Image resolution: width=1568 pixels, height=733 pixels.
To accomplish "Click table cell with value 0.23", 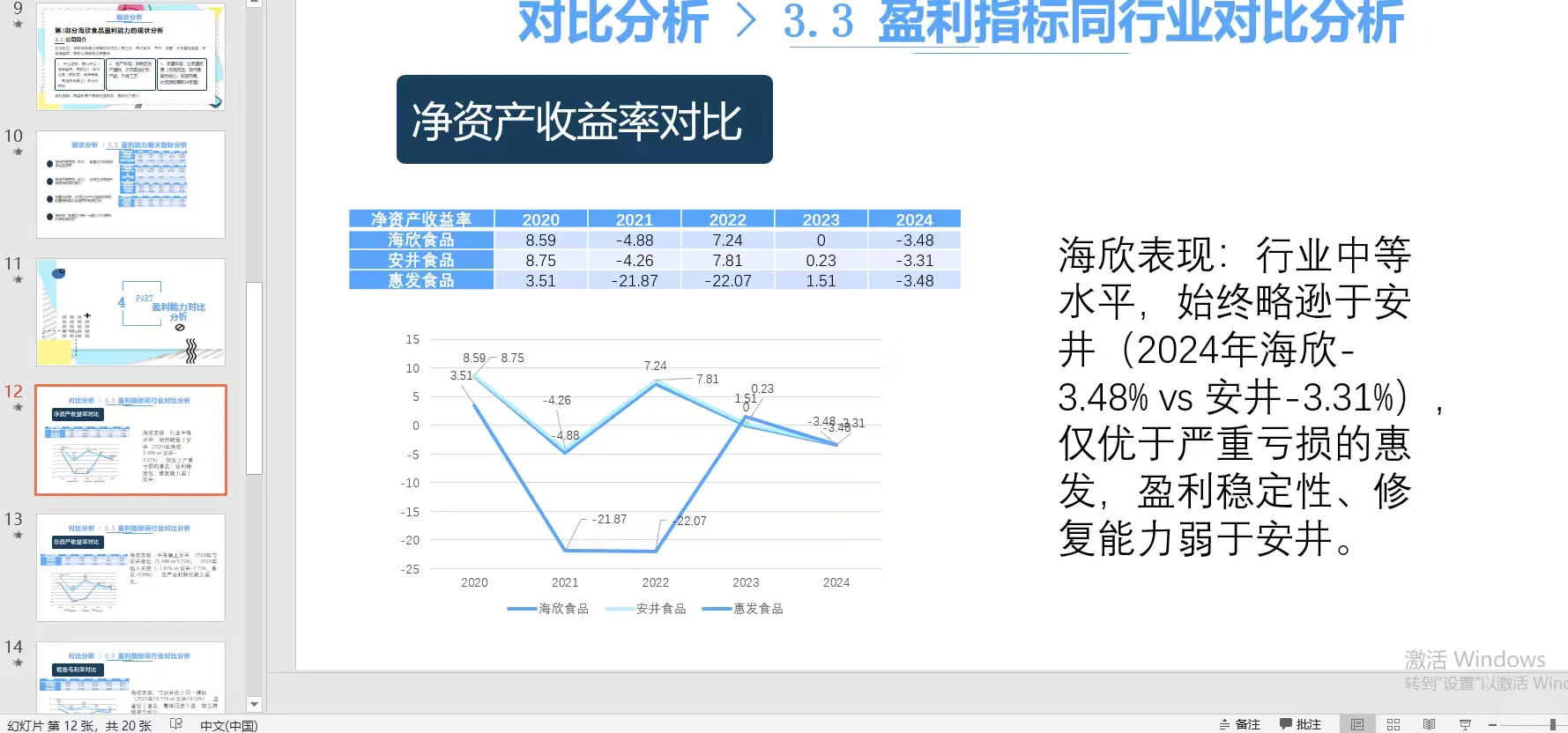I will (x=821, y=260).
